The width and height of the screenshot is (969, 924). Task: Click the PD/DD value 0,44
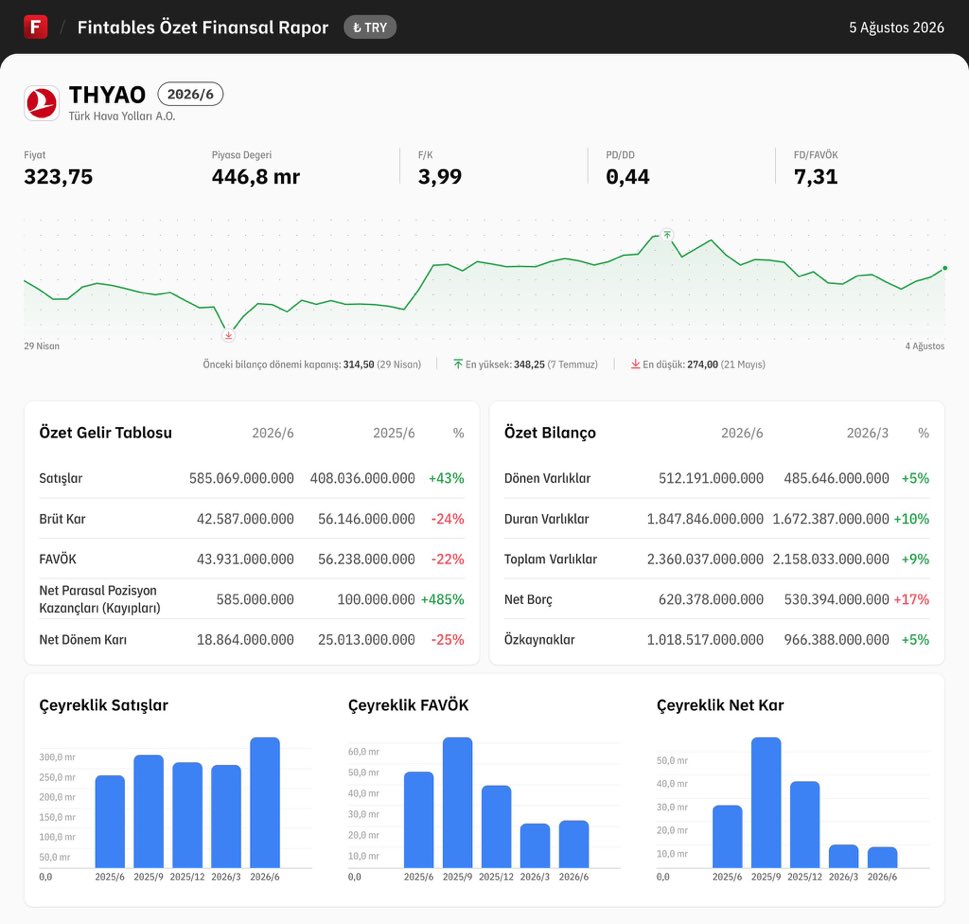coord(628,177)
